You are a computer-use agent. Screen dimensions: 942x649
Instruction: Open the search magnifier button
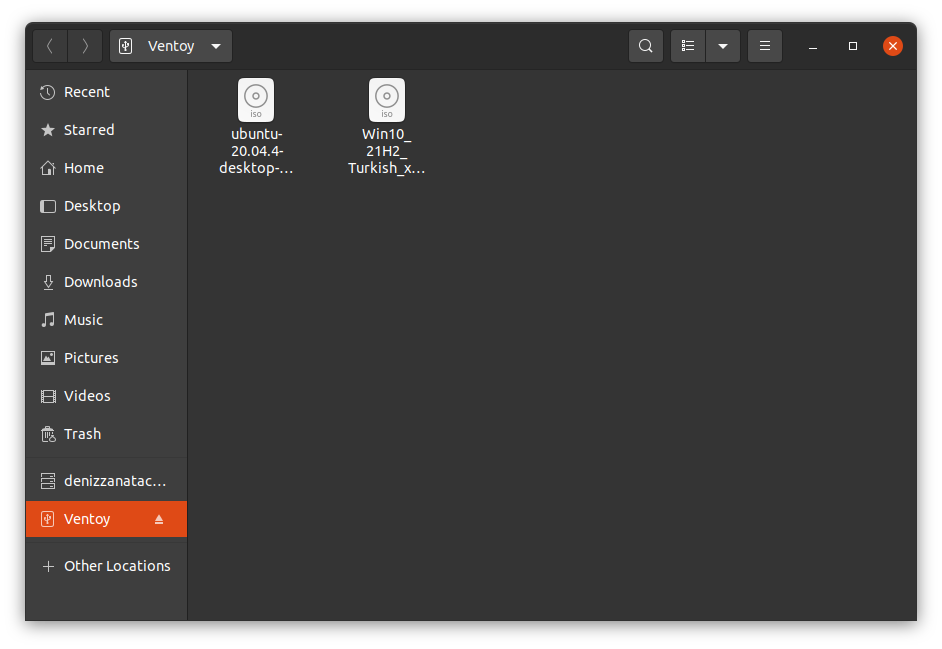(646, 46)
